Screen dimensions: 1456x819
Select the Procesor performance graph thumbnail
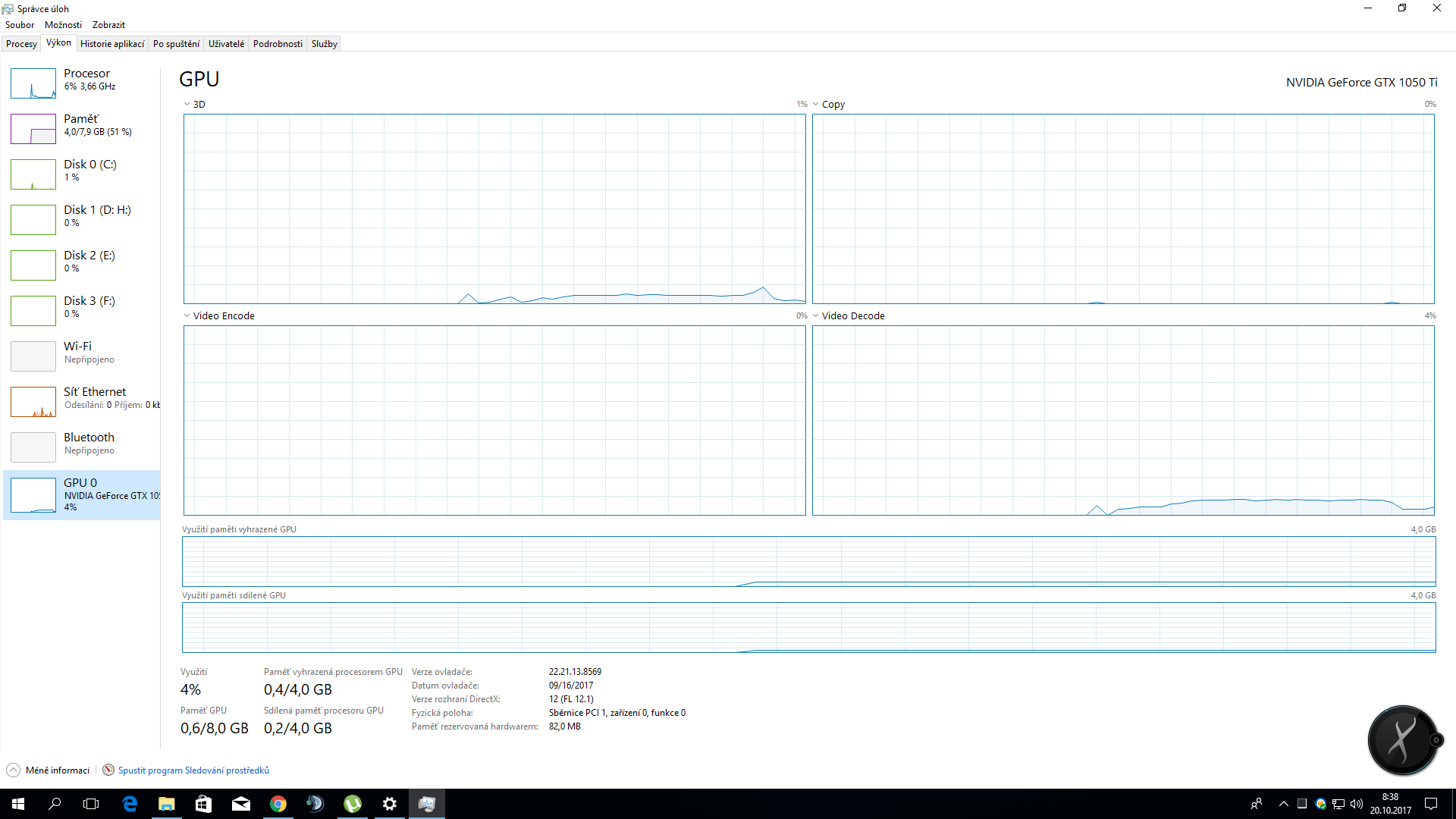pos(33,83)
